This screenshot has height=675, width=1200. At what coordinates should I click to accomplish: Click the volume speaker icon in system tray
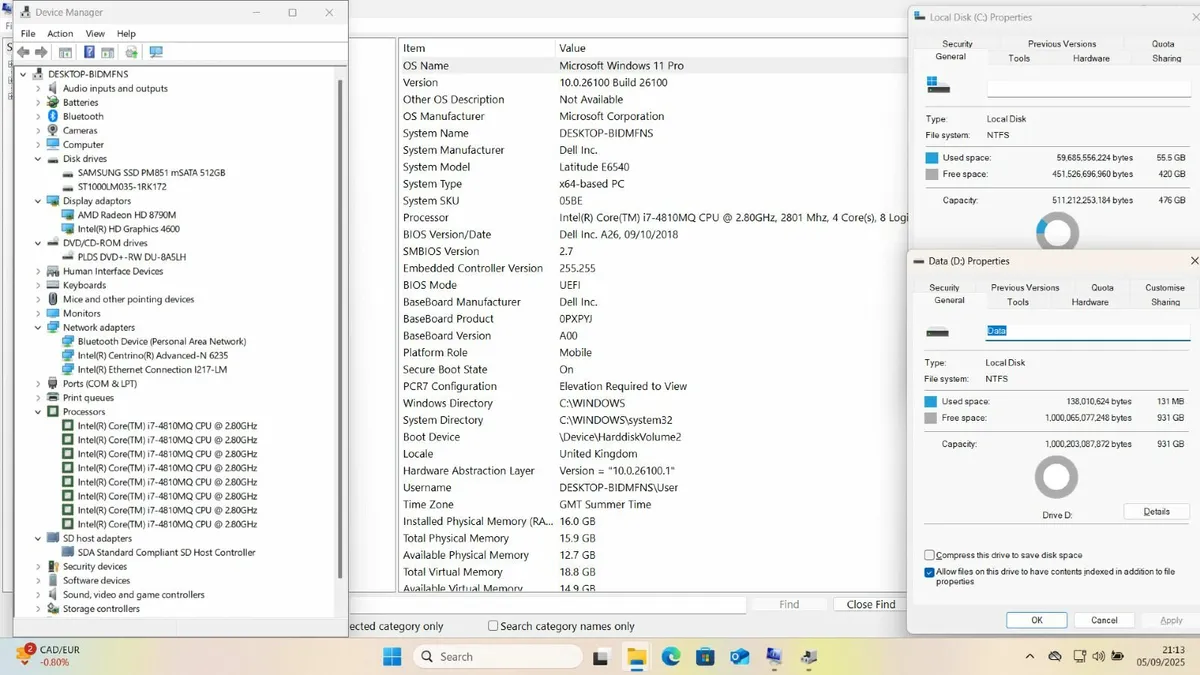[1100, 656]
